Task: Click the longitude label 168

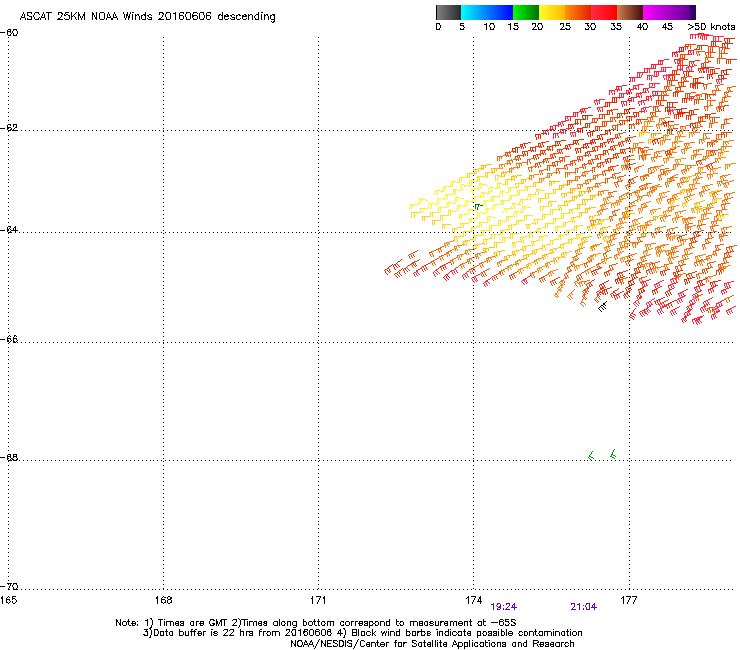Action: pyautogui.click(x=163, y=600)
